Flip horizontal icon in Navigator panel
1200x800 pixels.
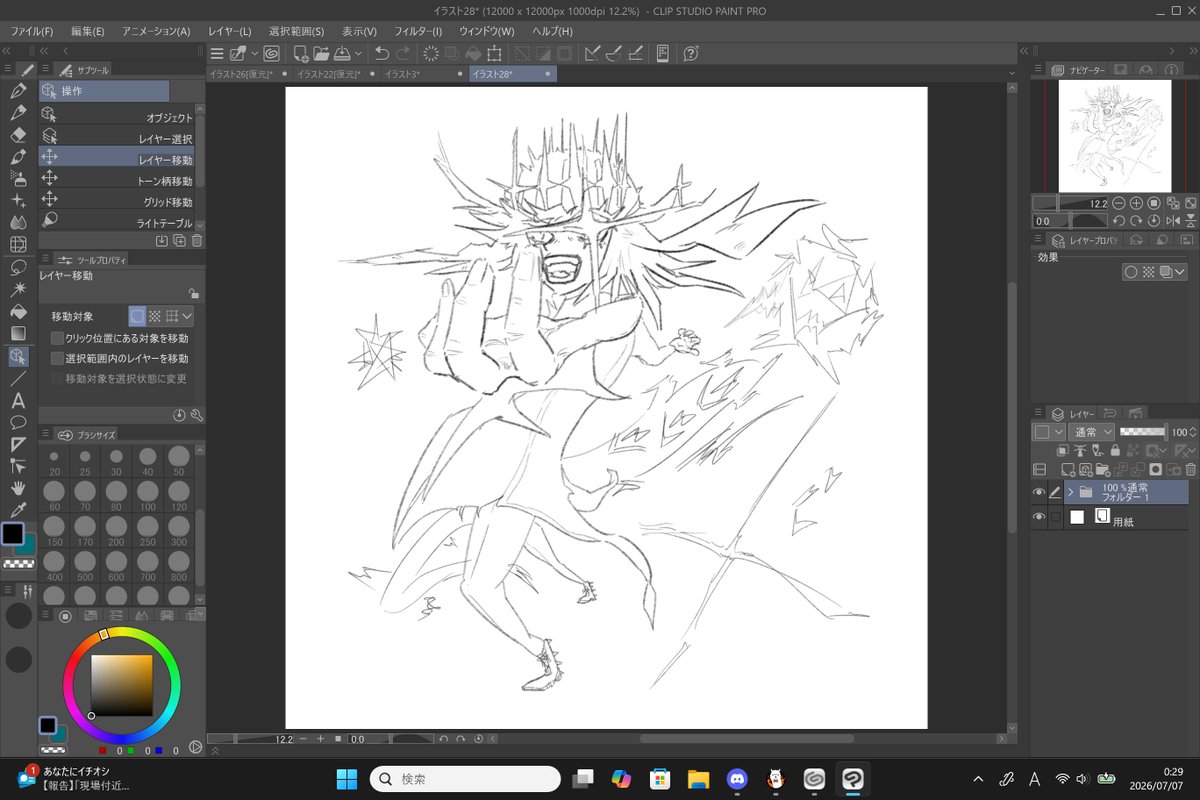pyautogui.click(x=1172, y=221)
